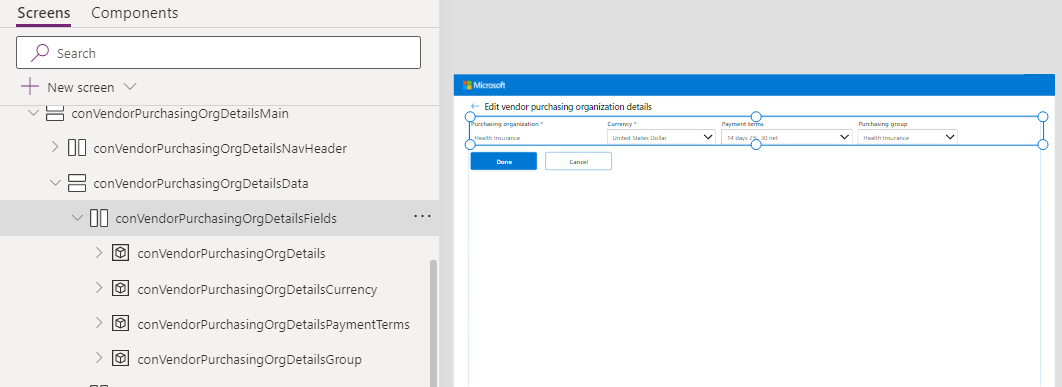The image size is (1062, 387).
Task: Click vertical container icon of conVendorPurchasingOrgDetailsData
Action: [77, 183]
